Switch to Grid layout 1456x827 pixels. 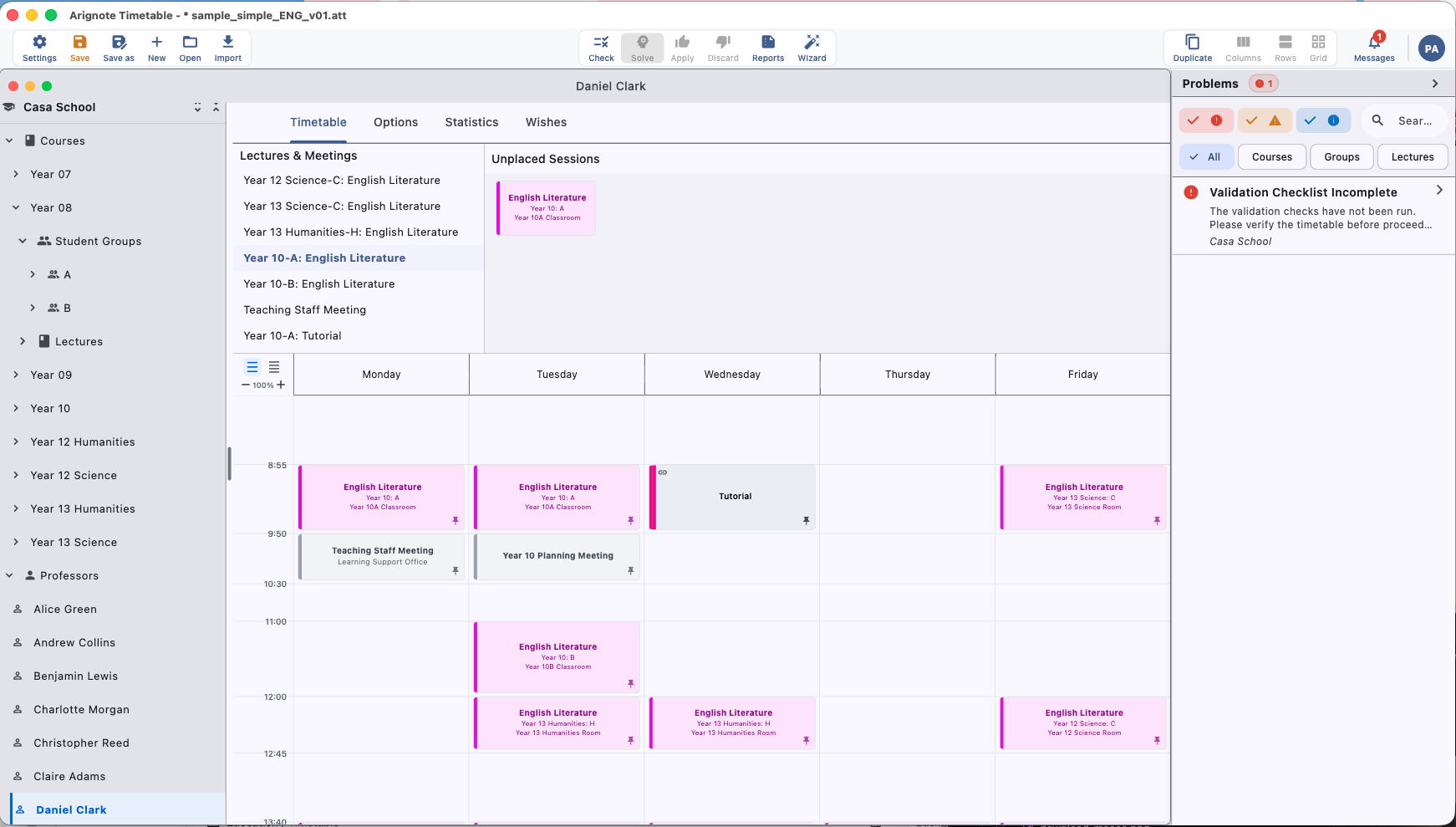[1318, 48]
